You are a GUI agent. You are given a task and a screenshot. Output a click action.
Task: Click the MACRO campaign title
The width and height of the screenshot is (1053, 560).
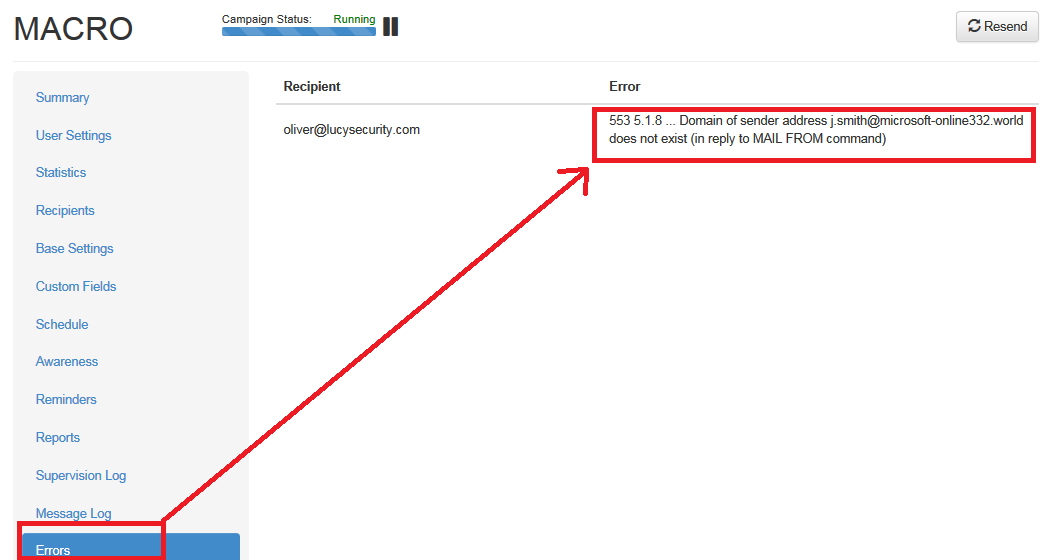pyautogui.click(x=73, y=29)
